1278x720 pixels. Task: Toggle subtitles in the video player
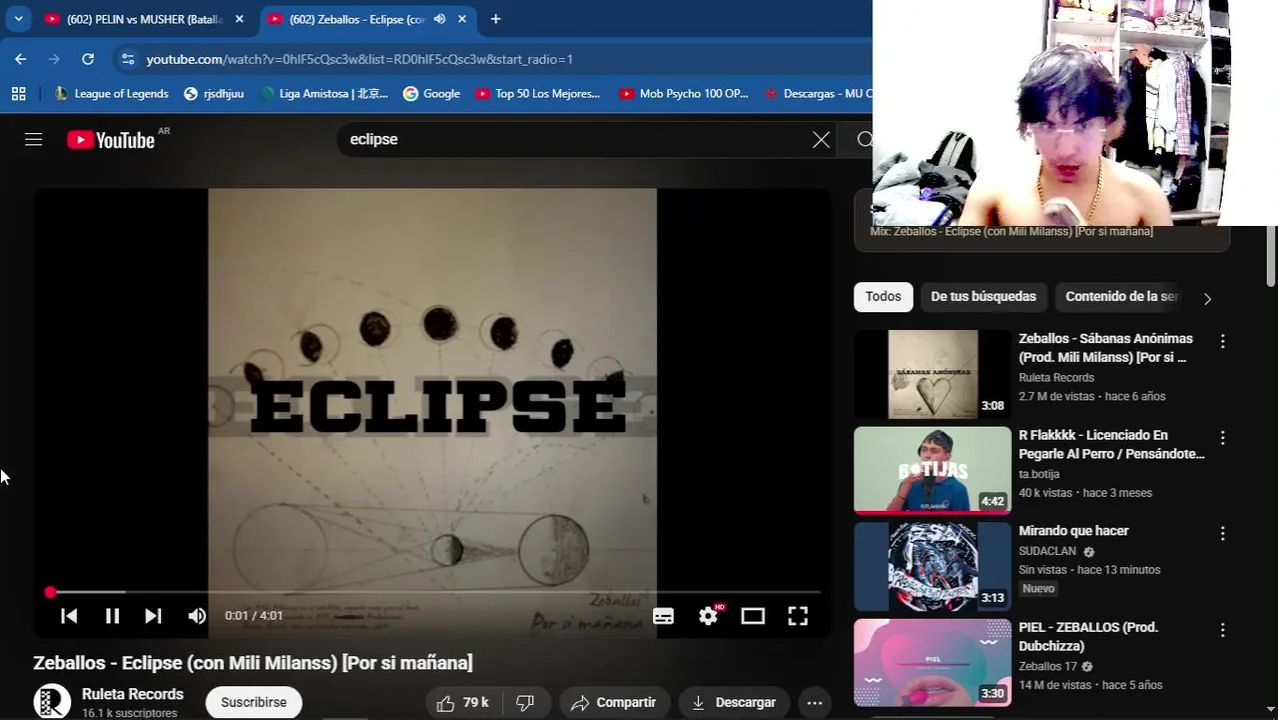[x=663, y=616]
